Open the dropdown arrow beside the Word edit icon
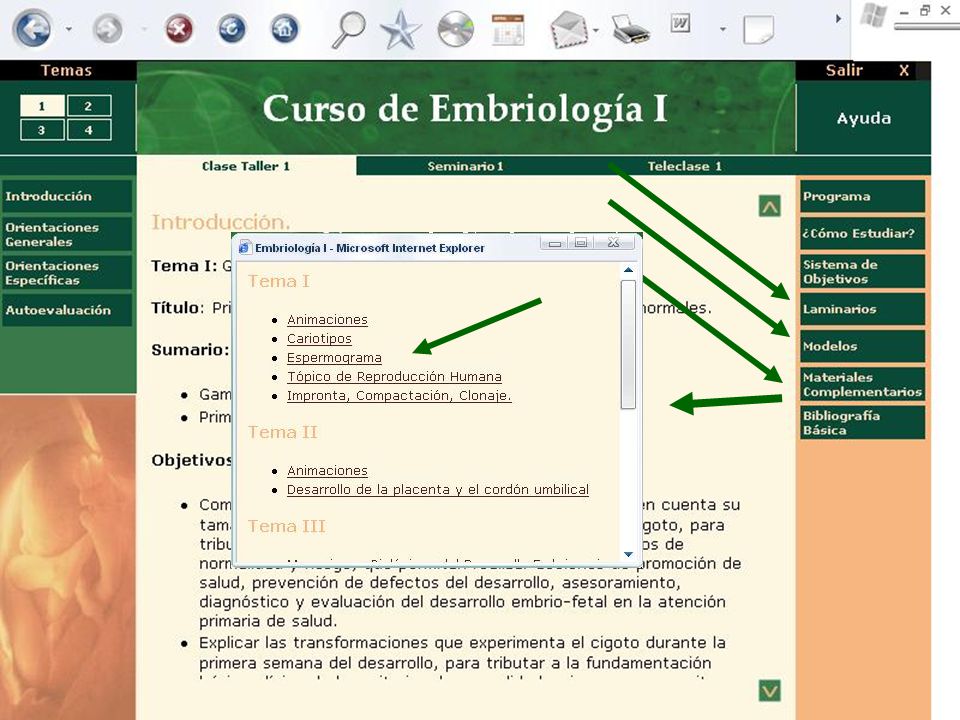The width and height of the screenshot is (960, 720). click(723, 29)
